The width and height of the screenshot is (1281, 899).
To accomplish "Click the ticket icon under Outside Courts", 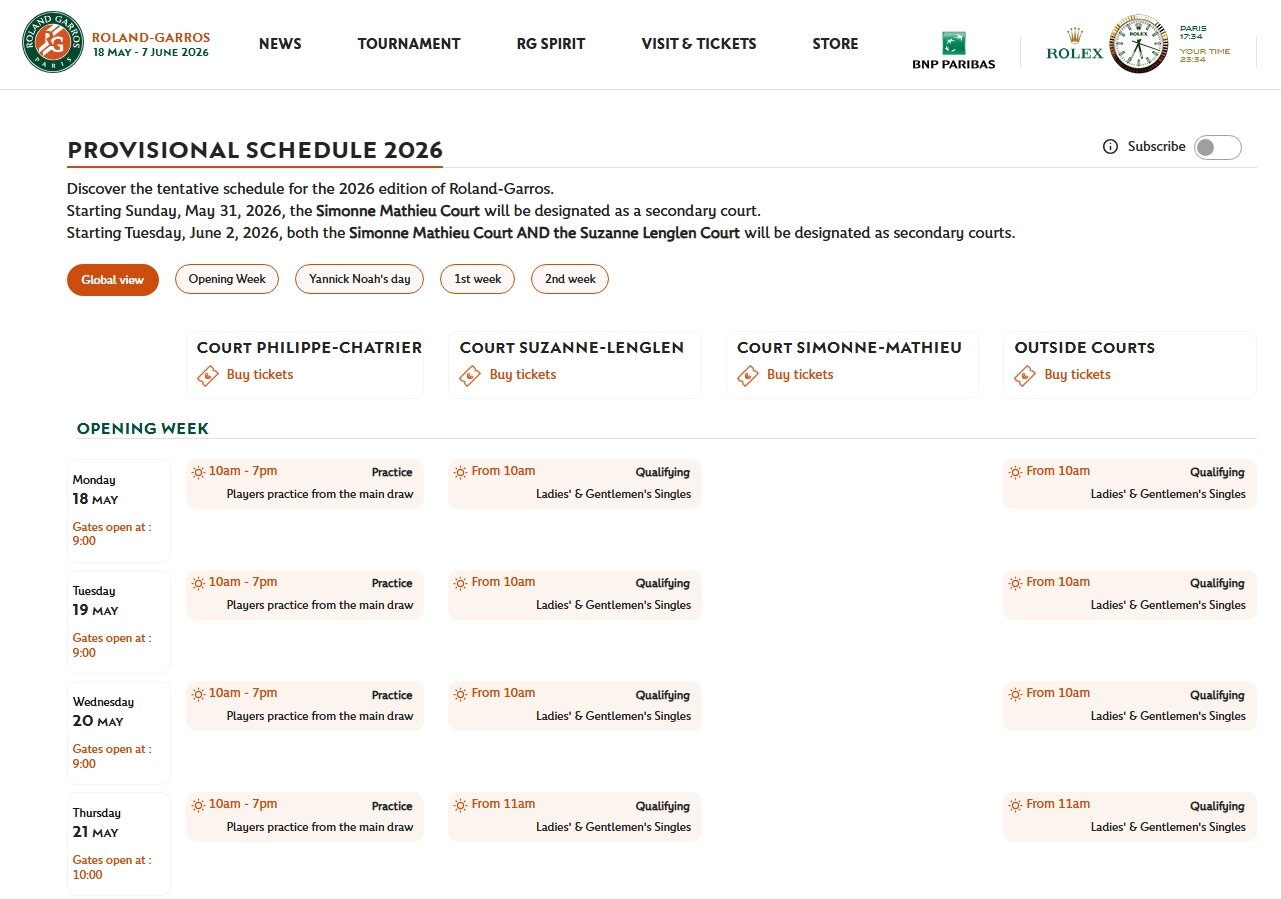I will [1026, 375].
